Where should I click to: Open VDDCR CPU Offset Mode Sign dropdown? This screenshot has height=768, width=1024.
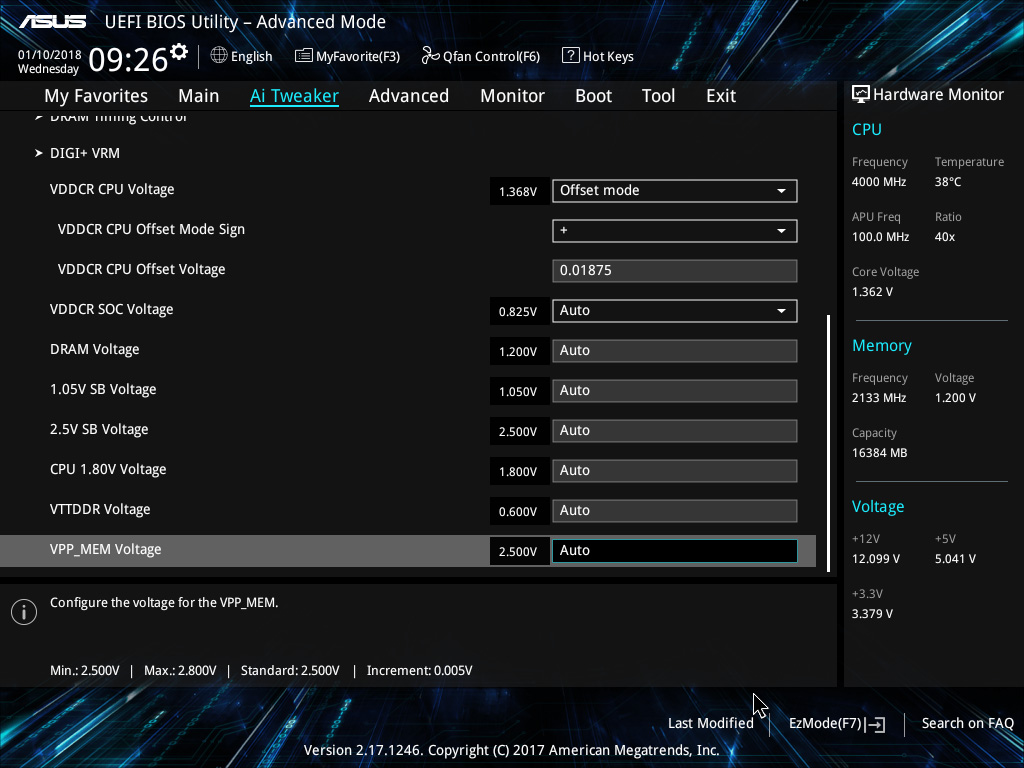(x=675, y=231)
